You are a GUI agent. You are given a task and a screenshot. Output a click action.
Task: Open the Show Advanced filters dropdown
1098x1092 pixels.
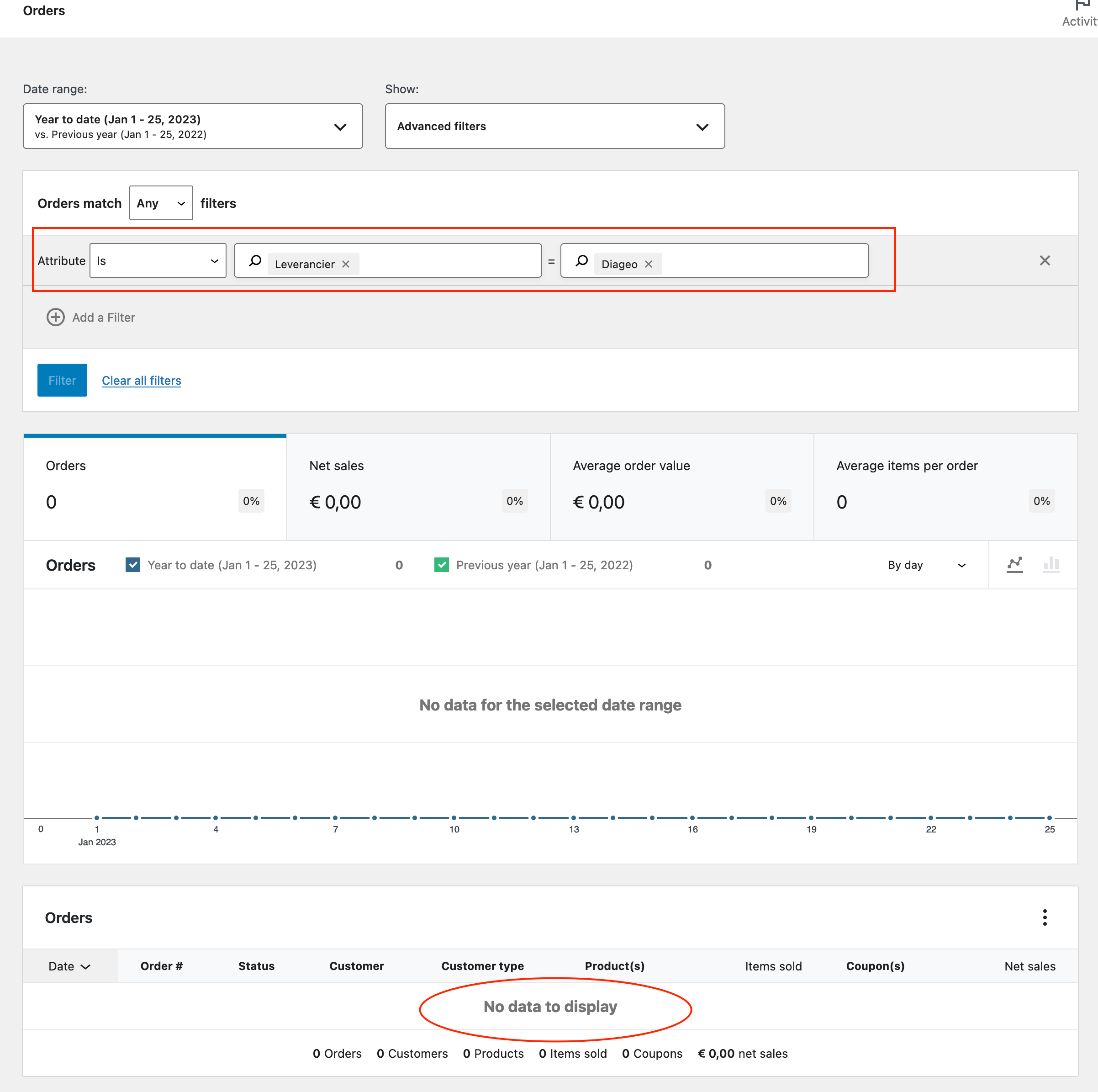coord(554,126)
